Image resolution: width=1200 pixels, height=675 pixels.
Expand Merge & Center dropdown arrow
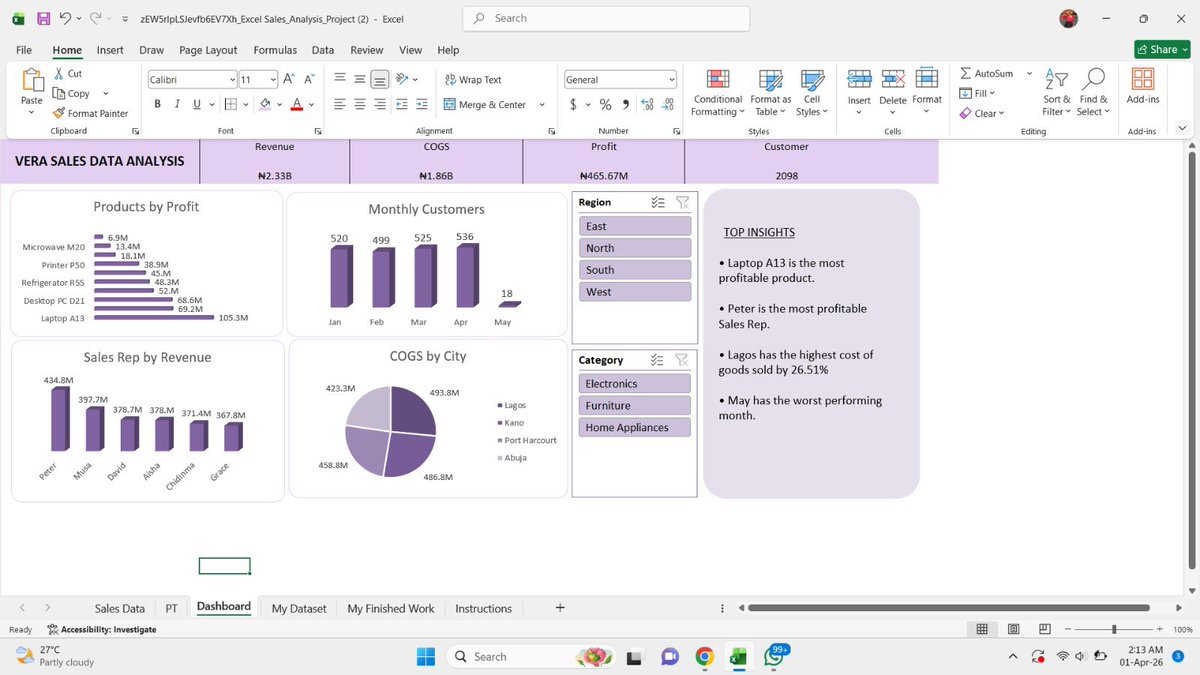[x=541, y=104]
